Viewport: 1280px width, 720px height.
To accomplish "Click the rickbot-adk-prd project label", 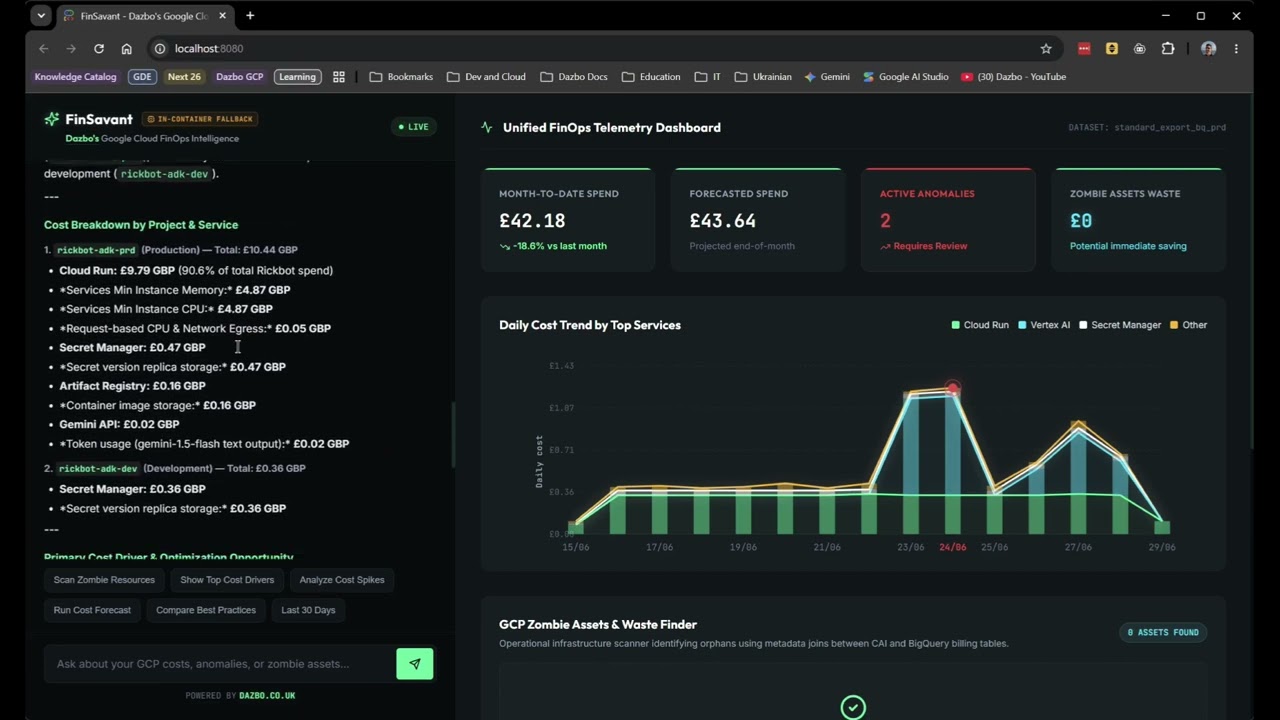I will (x=96, y=250).
